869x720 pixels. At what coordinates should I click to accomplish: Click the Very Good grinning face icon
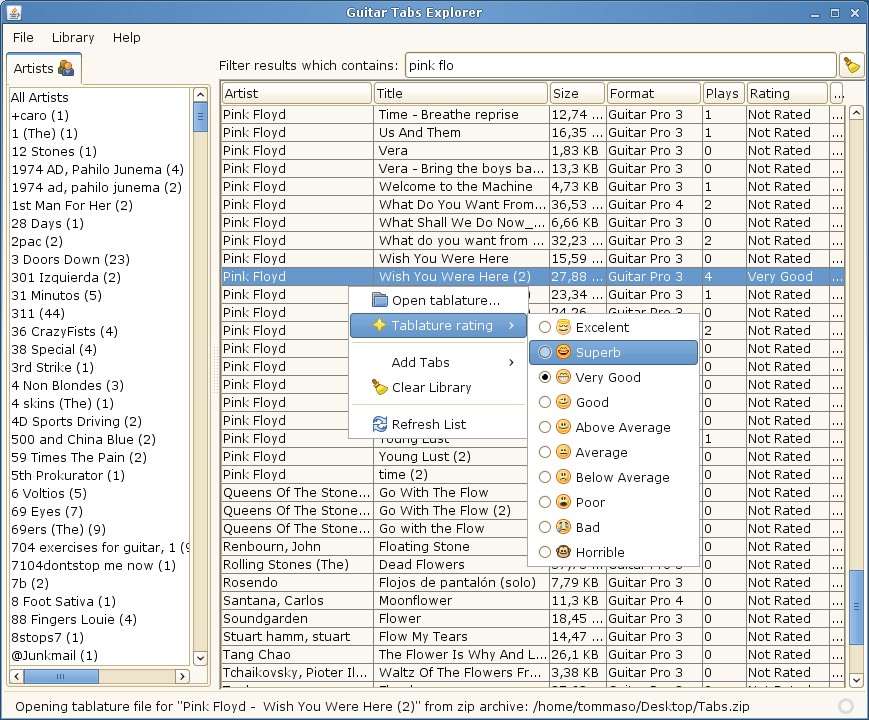tap(563, 377)
